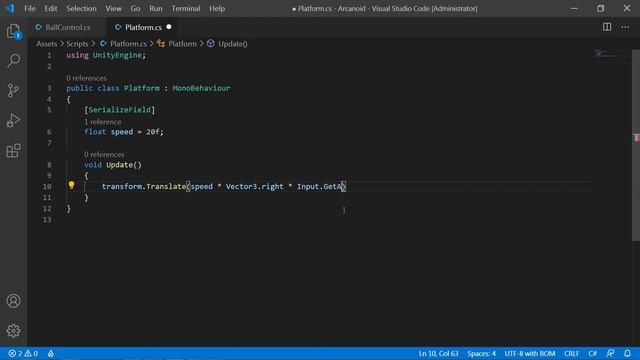
Task: Click 'Vector3.right' in line 10
Action: click(x=254, y=187)
